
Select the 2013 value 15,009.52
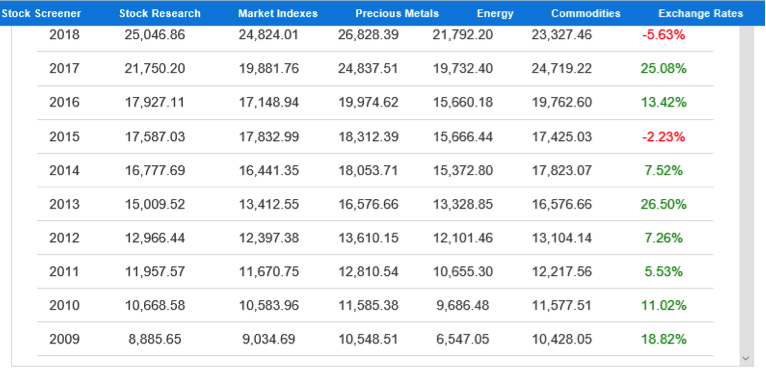(155, 204)
